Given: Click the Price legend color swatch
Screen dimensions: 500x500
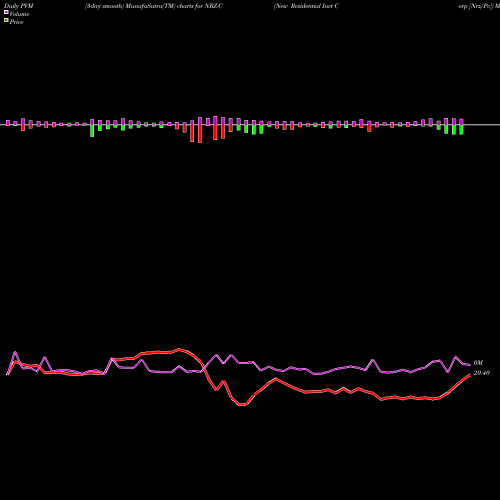Looking at the screenshot, I should pyautogui.click(x=6, y=20).
